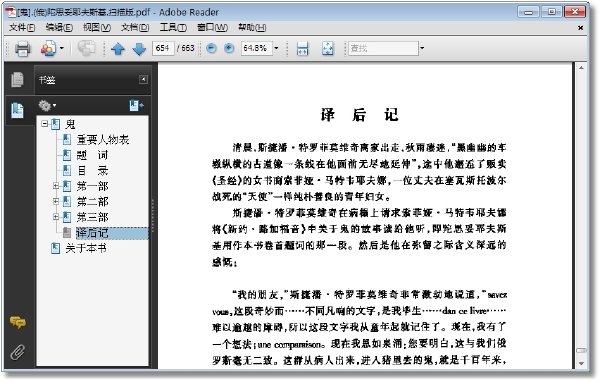Click the vertical scrollbar thumb near bottom
Screen dimensions: 600x382
coord(581,350)
